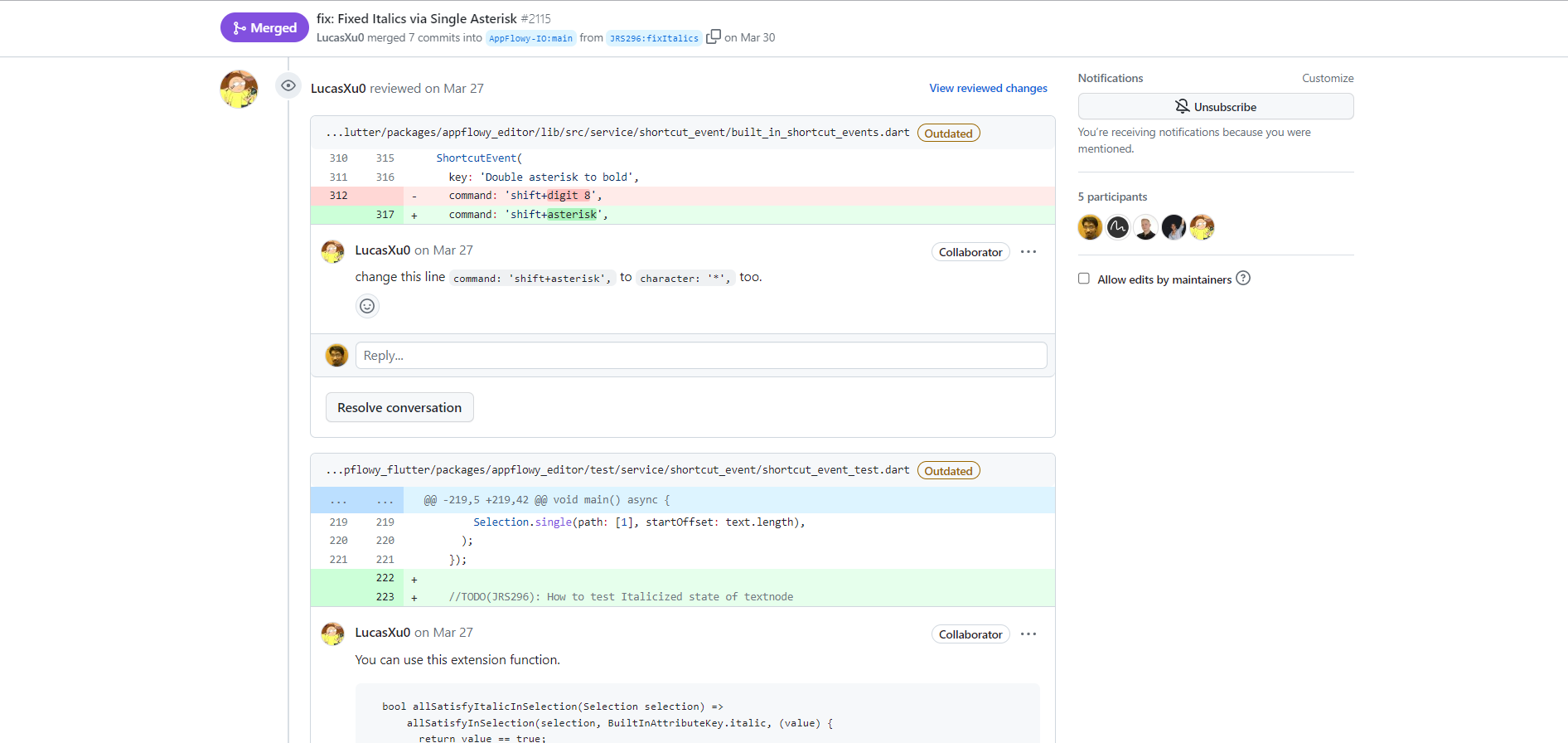
Task: Open third participant avatar
Action: [x=1146, y=226]
